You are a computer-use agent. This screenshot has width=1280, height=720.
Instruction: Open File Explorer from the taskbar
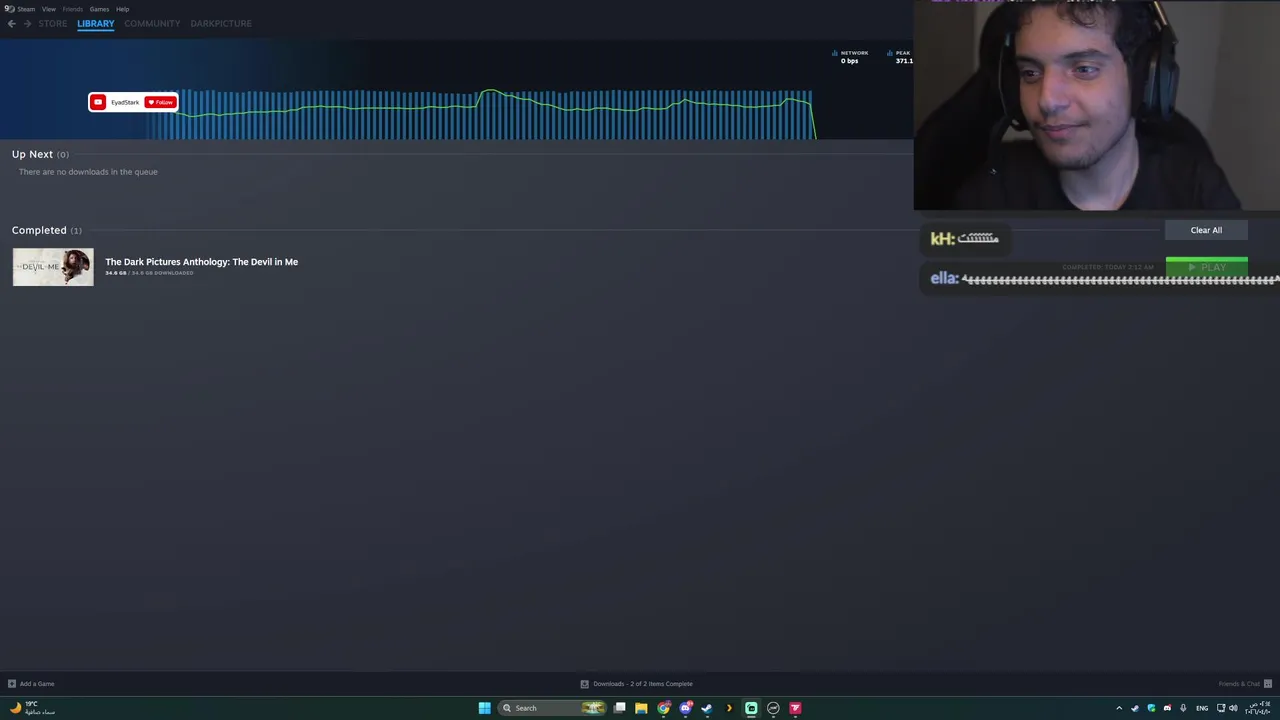pyautogui.click(x=641, y=708)
